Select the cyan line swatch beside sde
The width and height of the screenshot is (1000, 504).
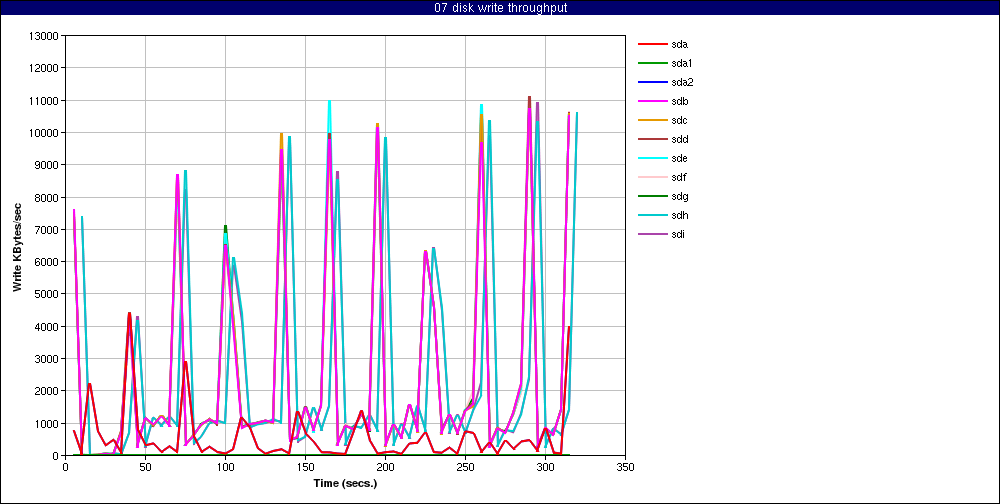(x=651, y=158)
